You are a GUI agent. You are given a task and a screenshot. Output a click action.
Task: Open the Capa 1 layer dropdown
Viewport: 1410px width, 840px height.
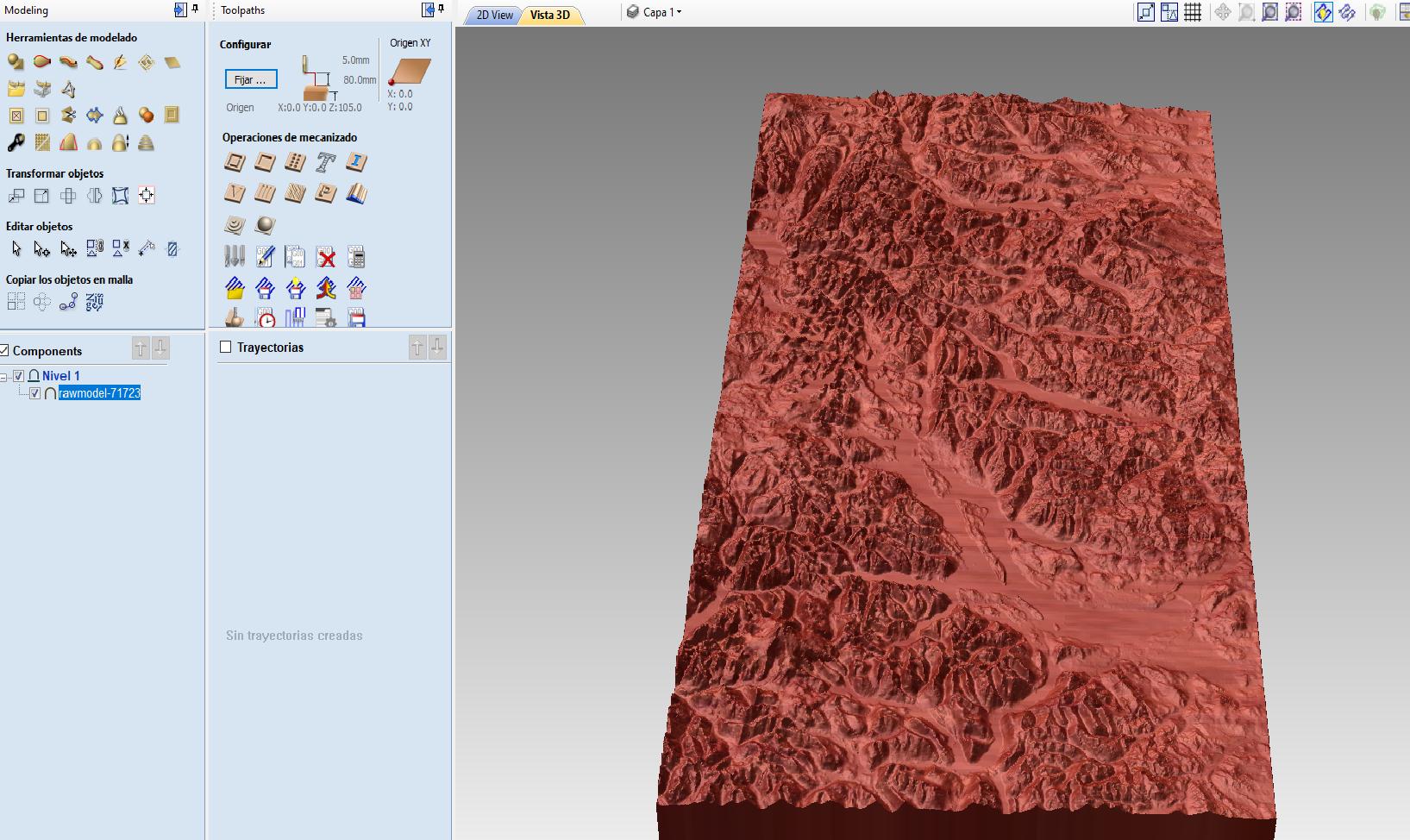click(x=655, y=12)
